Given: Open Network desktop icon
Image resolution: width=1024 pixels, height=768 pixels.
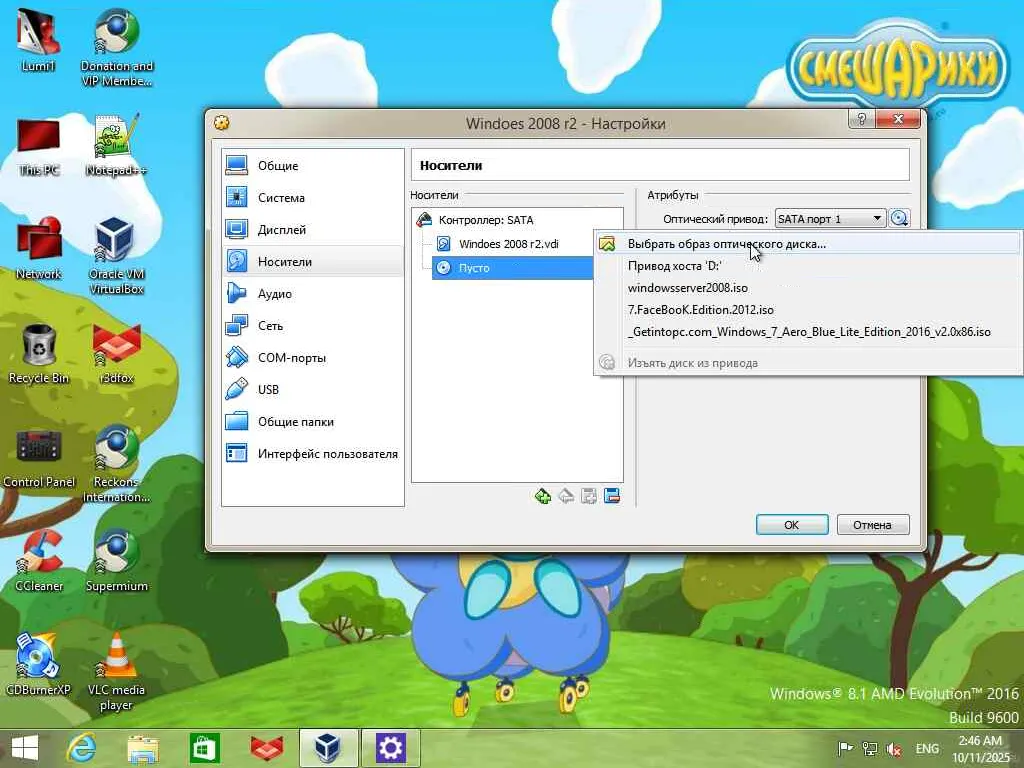Looking at the screenshot, I should pos(38,248).
